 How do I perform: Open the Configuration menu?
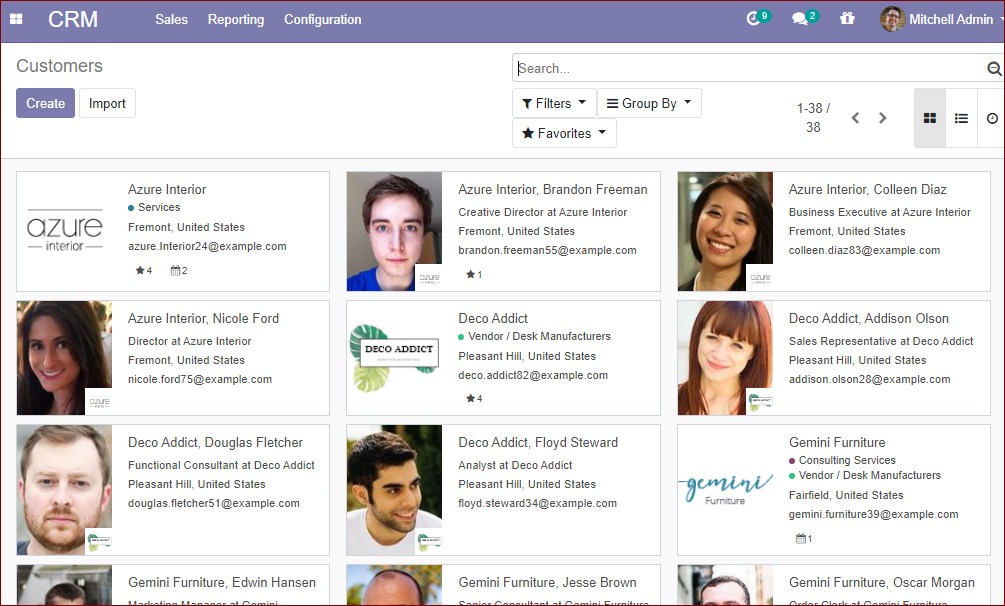[x=322, y=19]
